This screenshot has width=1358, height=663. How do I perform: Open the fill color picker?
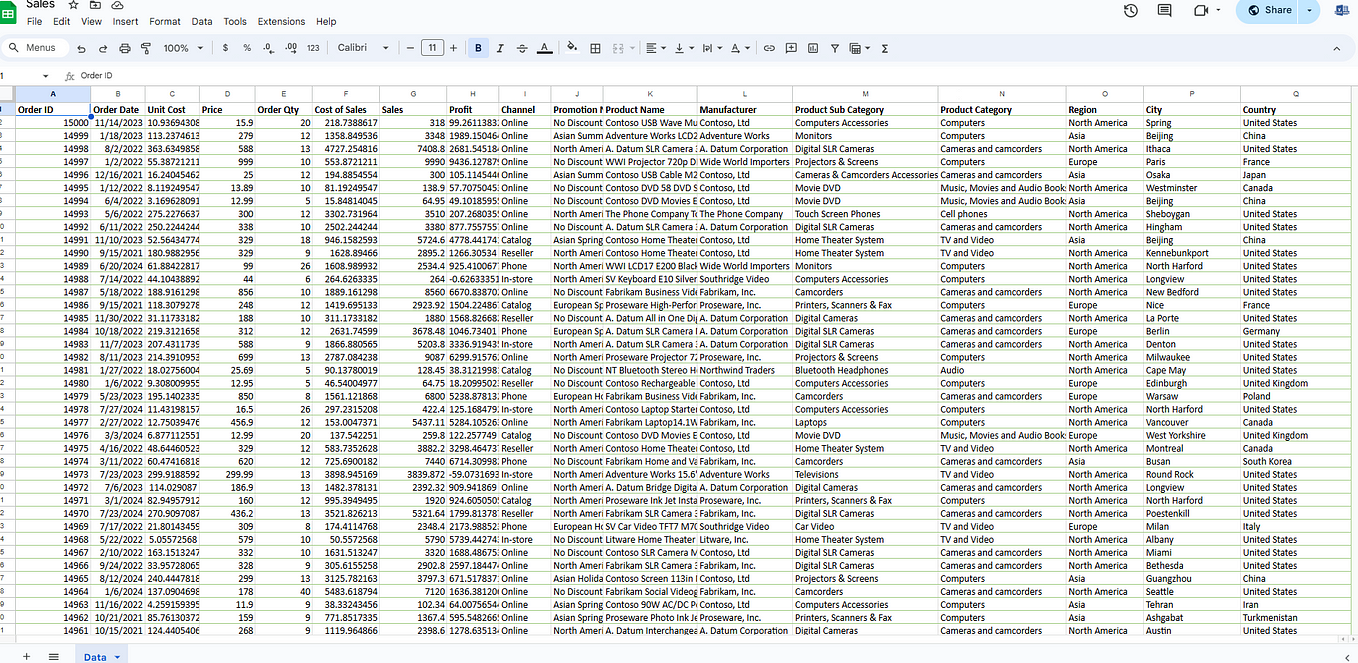pos(572,48)
